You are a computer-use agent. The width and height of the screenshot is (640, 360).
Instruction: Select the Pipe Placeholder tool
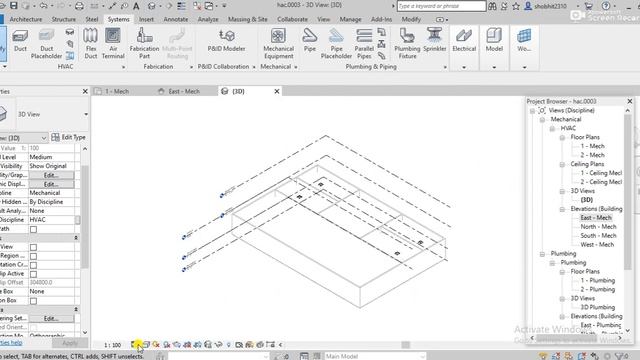pos(336,44)
